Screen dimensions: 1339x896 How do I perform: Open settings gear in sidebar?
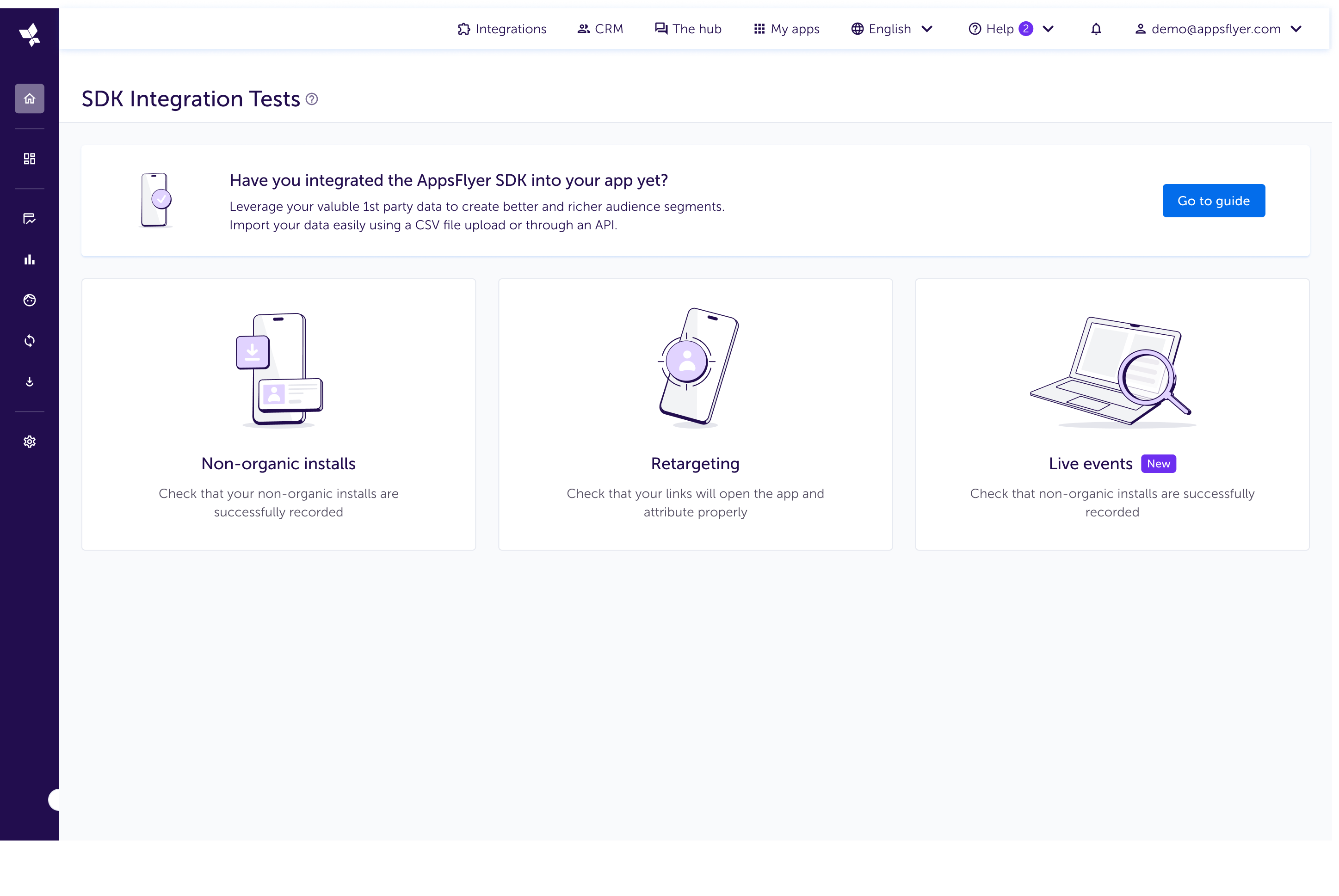[30, 442]
